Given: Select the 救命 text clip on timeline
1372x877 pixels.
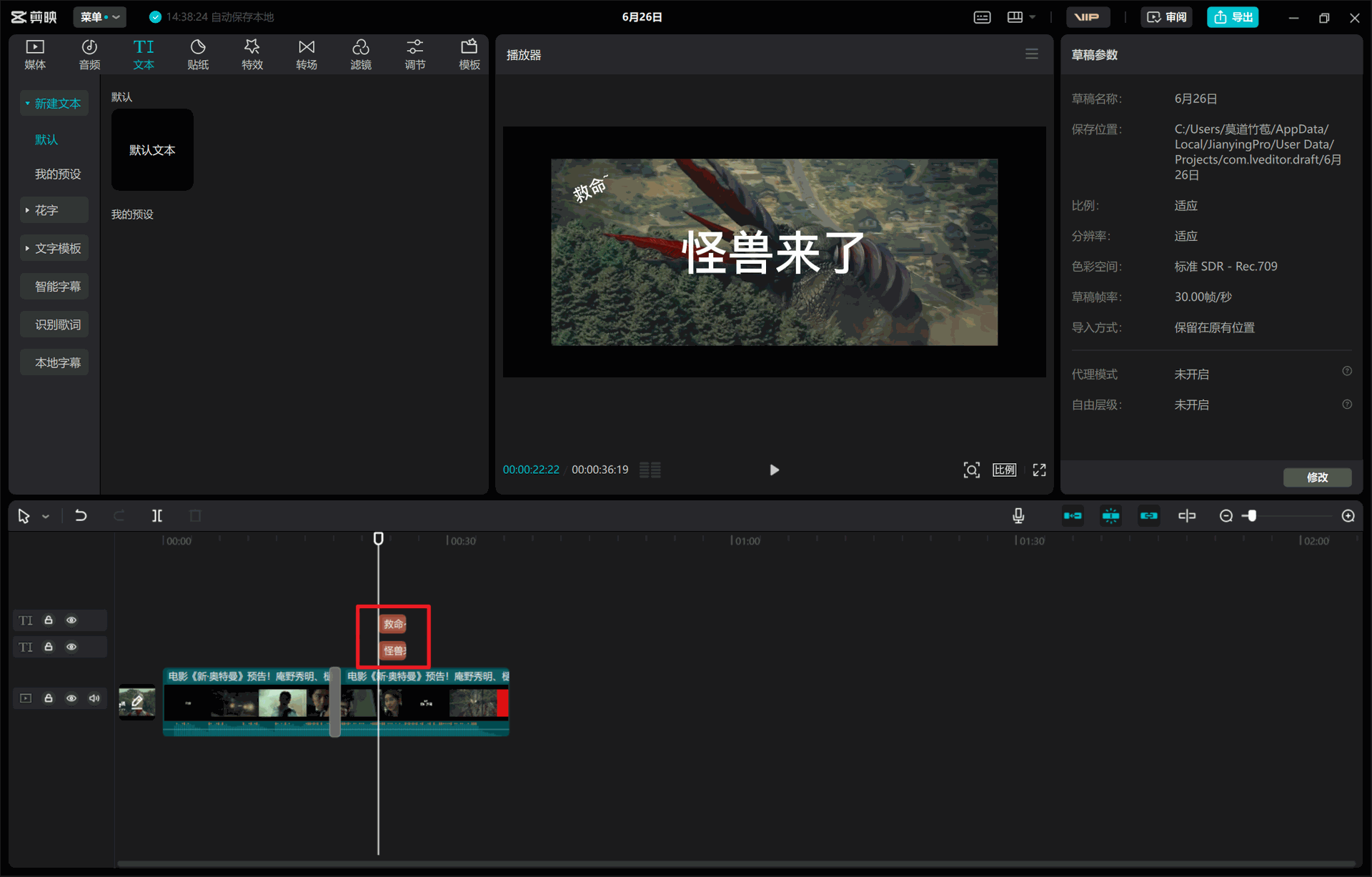Looking at the screenshot, I should pos(393,624).
